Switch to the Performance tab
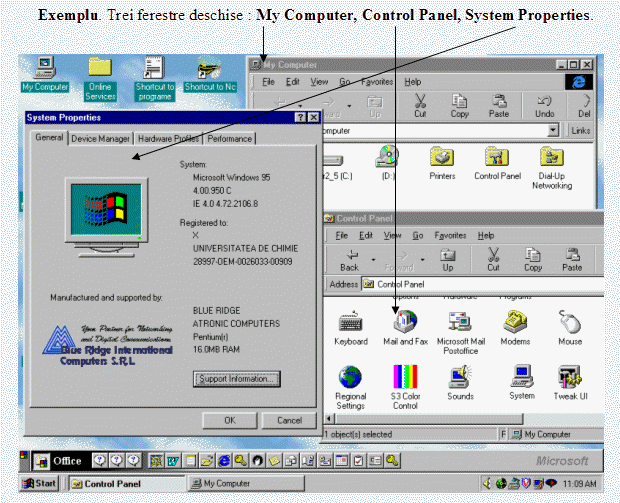This screenshot has width=620, height=503. 229,139
